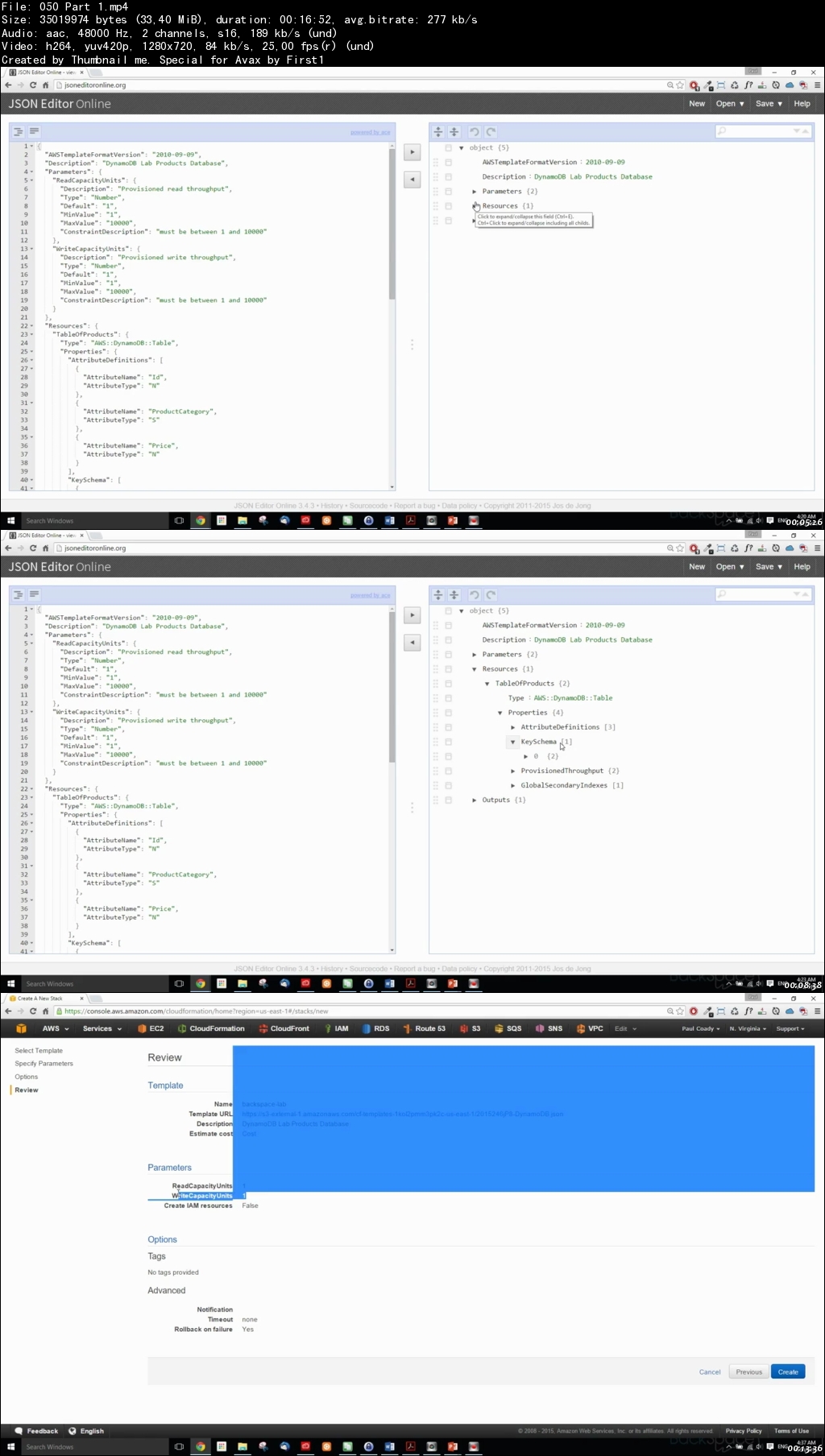825x1456 pixels.
Task: Open the S3 shortcut in the AWS navigation bar
Action: [471, 1028]
